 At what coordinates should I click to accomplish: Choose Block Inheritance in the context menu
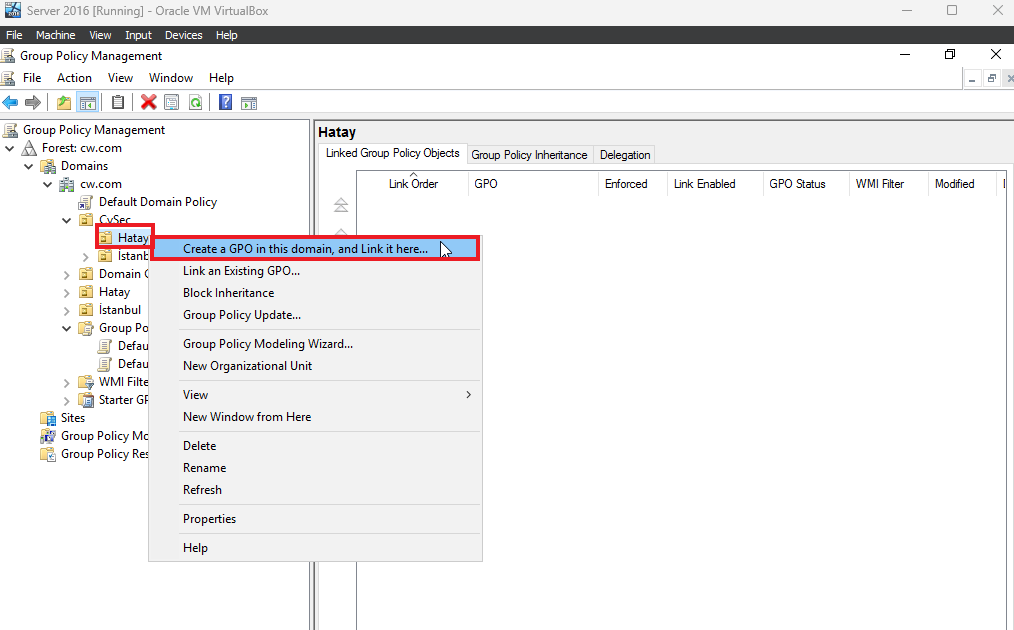point(316,293)
